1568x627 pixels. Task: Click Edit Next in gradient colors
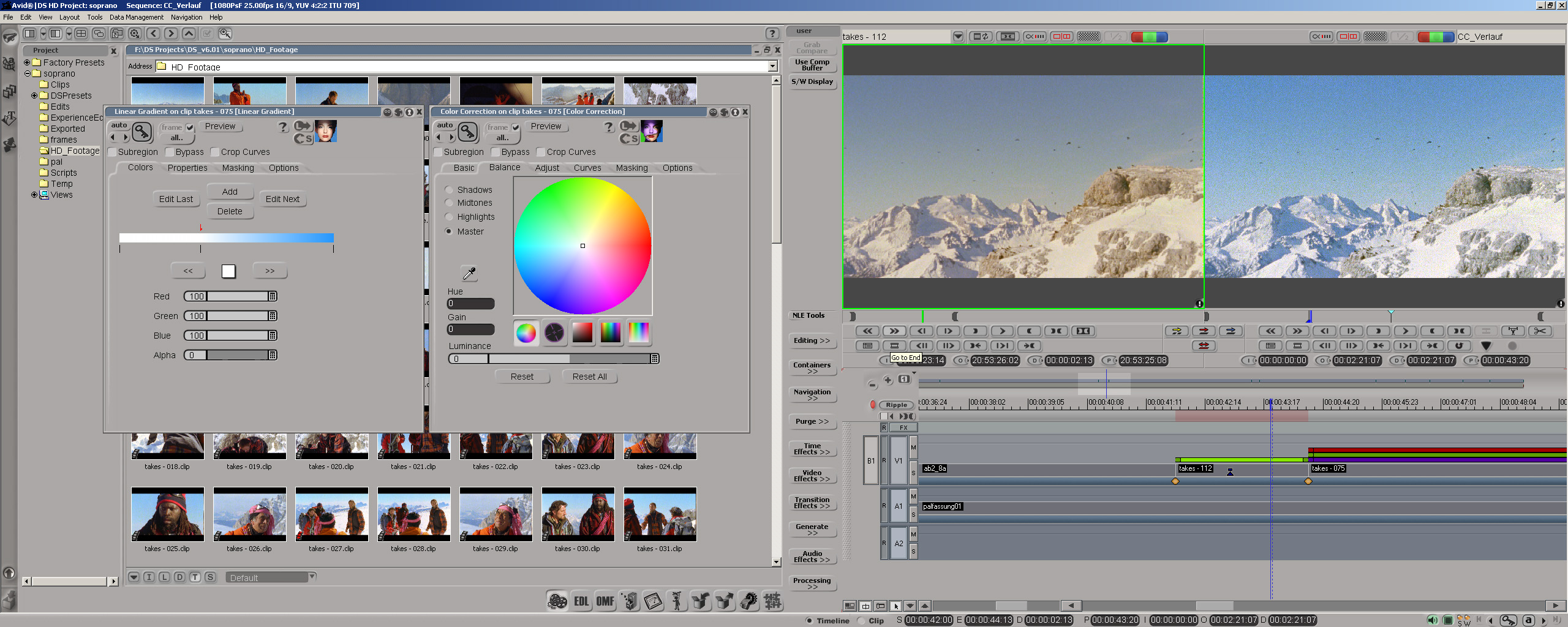click(x=282, y=199)
